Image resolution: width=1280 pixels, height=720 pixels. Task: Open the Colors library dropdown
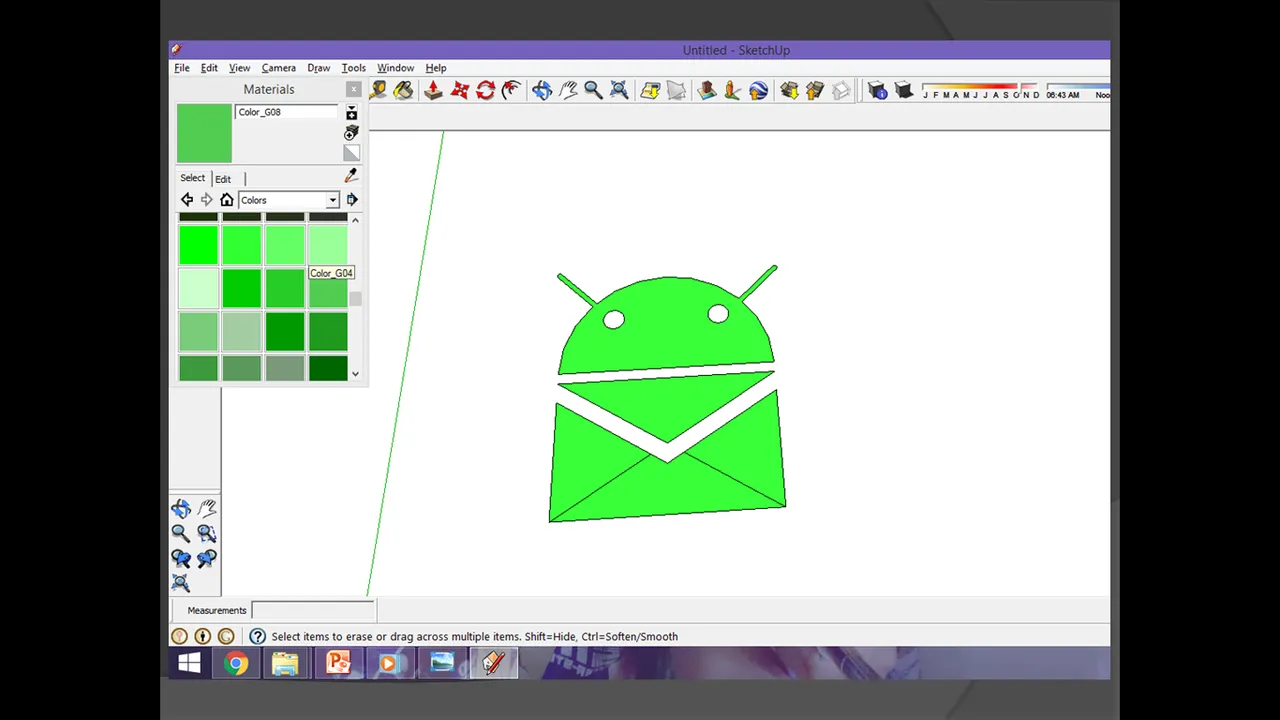point(289,200)
